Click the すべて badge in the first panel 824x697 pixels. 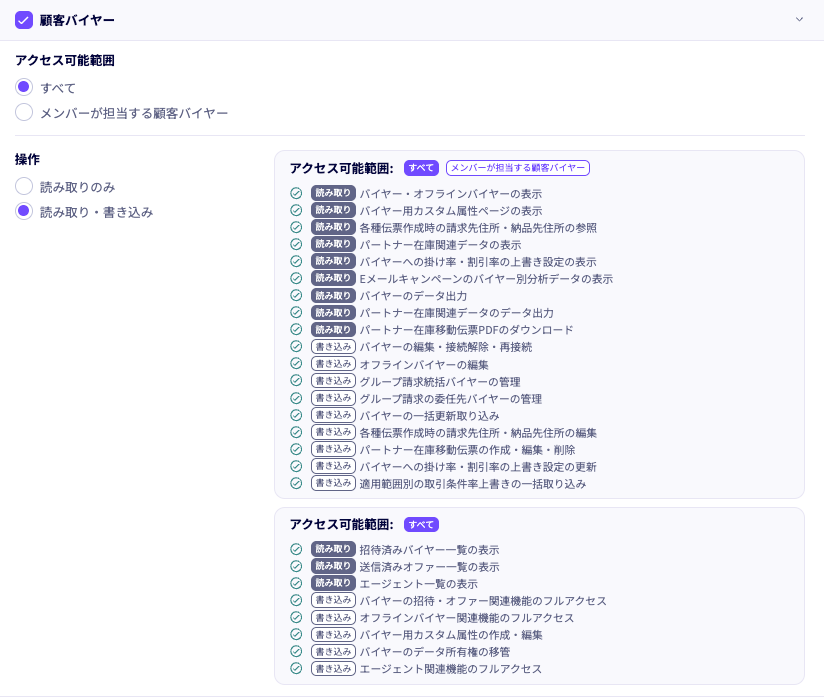[421, 168]
